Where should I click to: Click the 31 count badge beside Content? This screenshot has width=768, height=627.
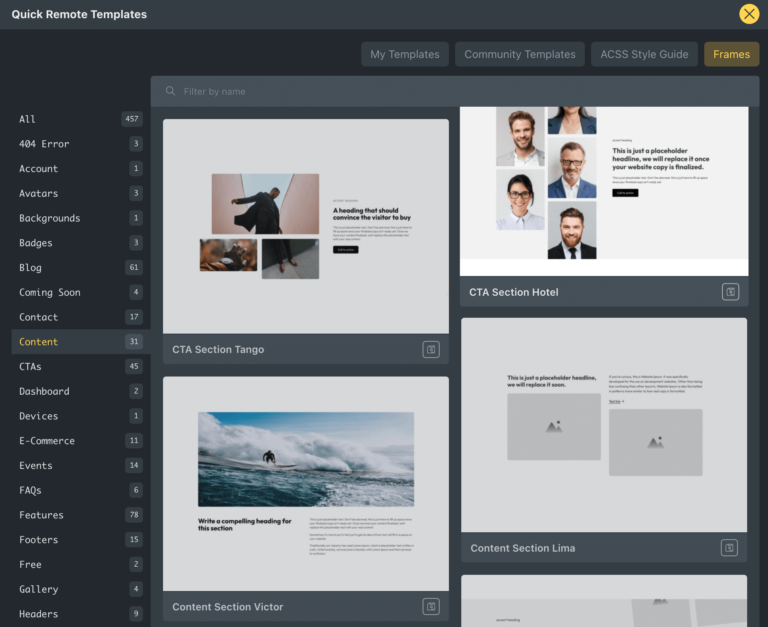134,341
